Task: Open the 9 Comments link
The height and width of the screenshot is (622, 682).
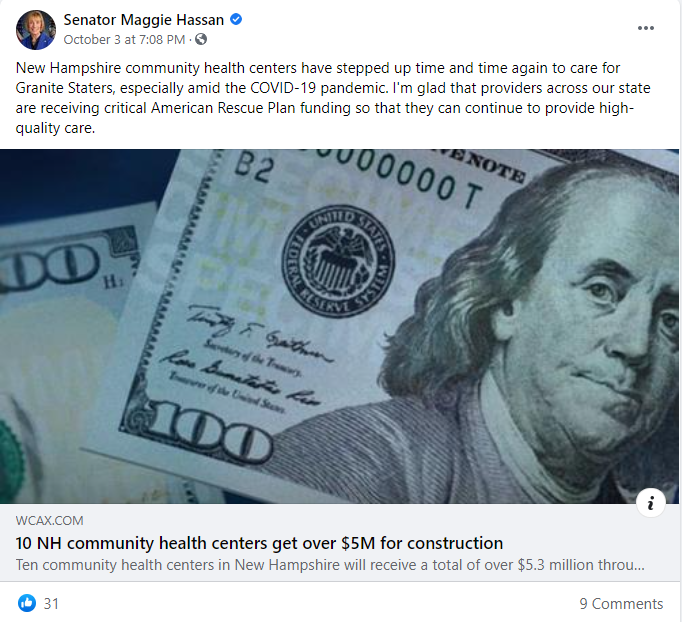Action: point(621,604)
